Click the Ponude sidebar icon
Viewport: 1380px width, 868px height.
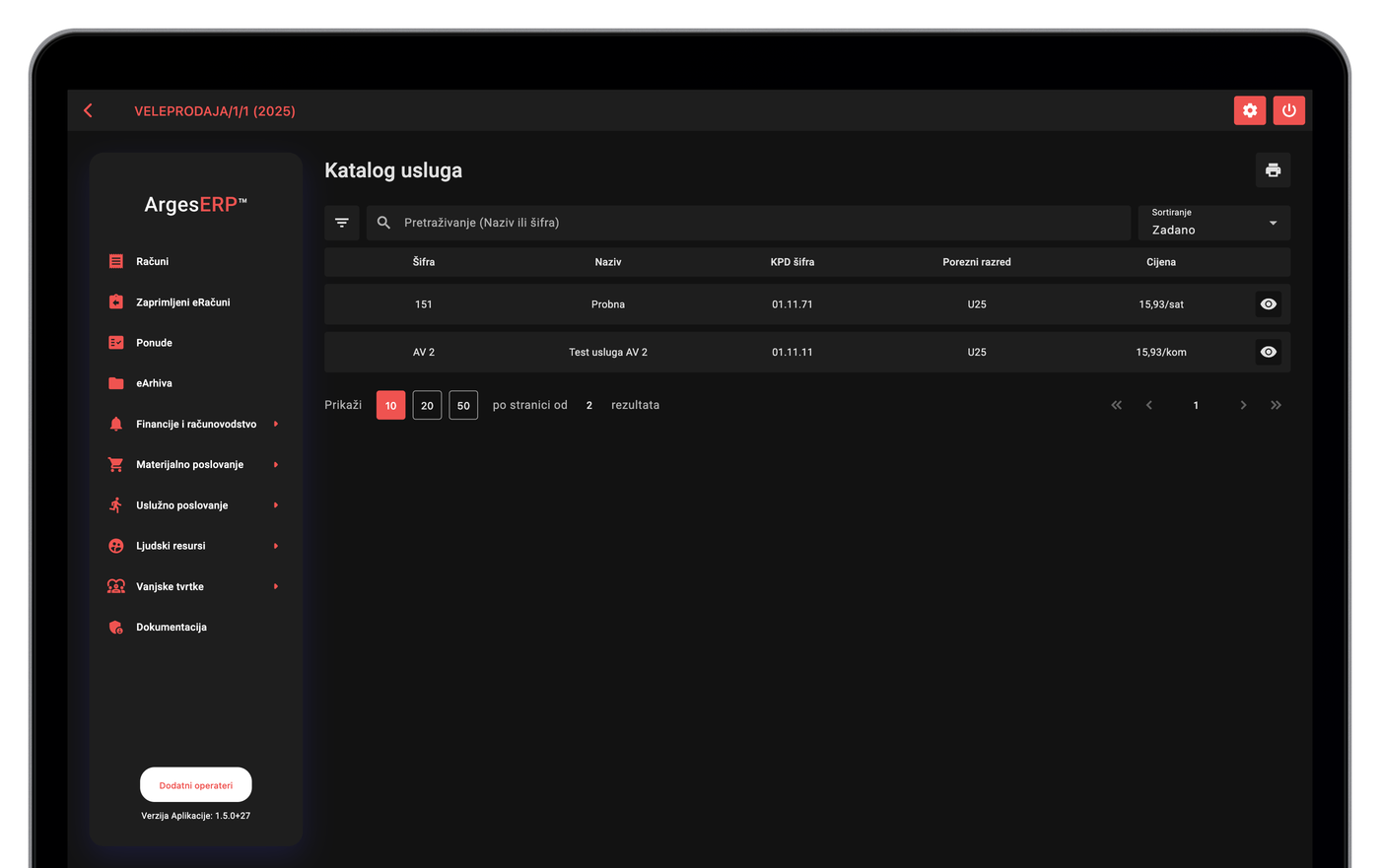tap(116, 343)
